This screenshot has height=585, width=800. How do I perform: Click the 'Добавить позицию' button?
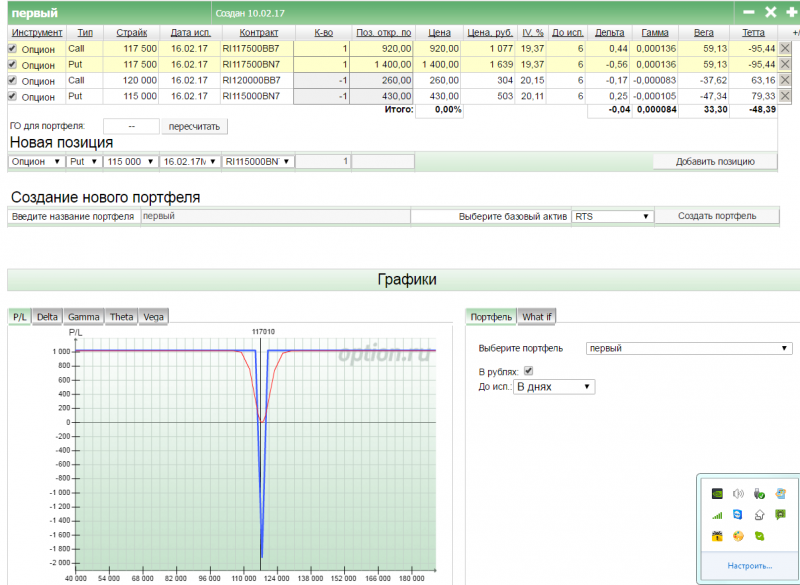[x=714, y=161]
